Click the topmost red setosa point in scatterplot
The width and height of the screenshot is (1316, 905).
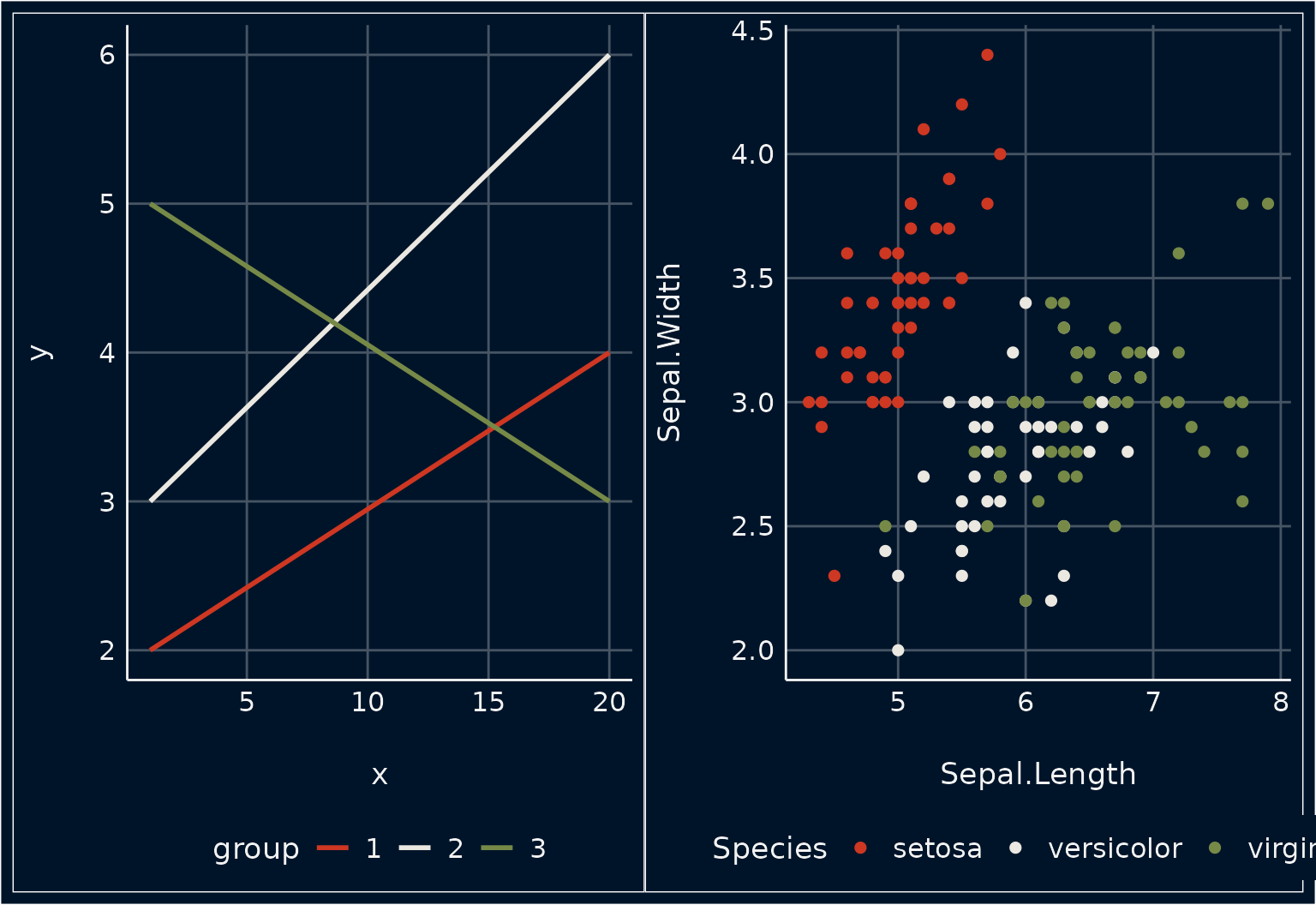[x=987, y=55]
